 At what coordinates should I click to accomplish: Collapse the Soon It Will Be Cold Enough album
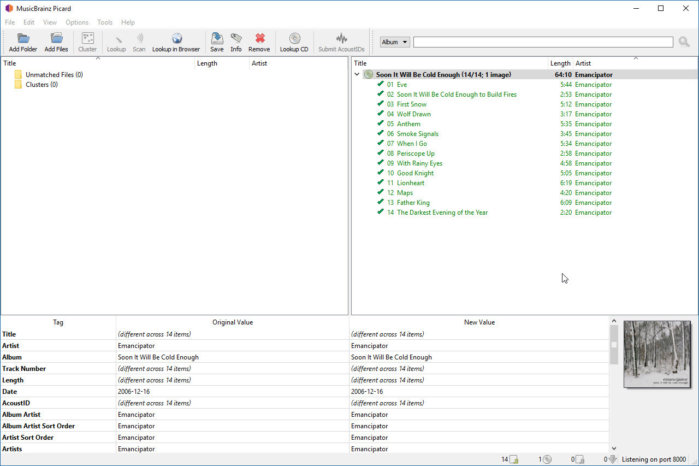358,74
